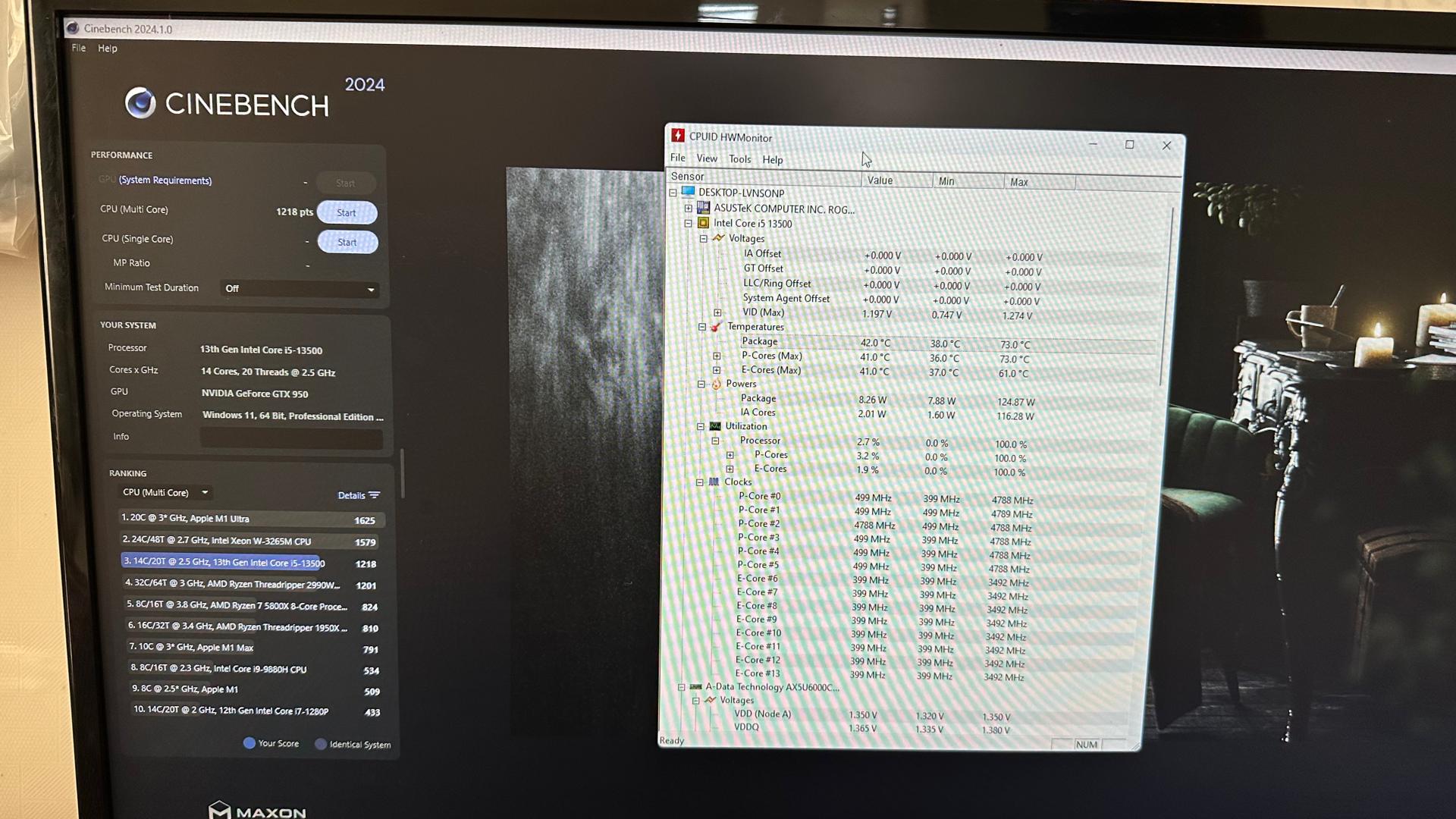Click the Info text field in Cinebench
This screenshot has height=819, width=1456.
tap(291, 438)
